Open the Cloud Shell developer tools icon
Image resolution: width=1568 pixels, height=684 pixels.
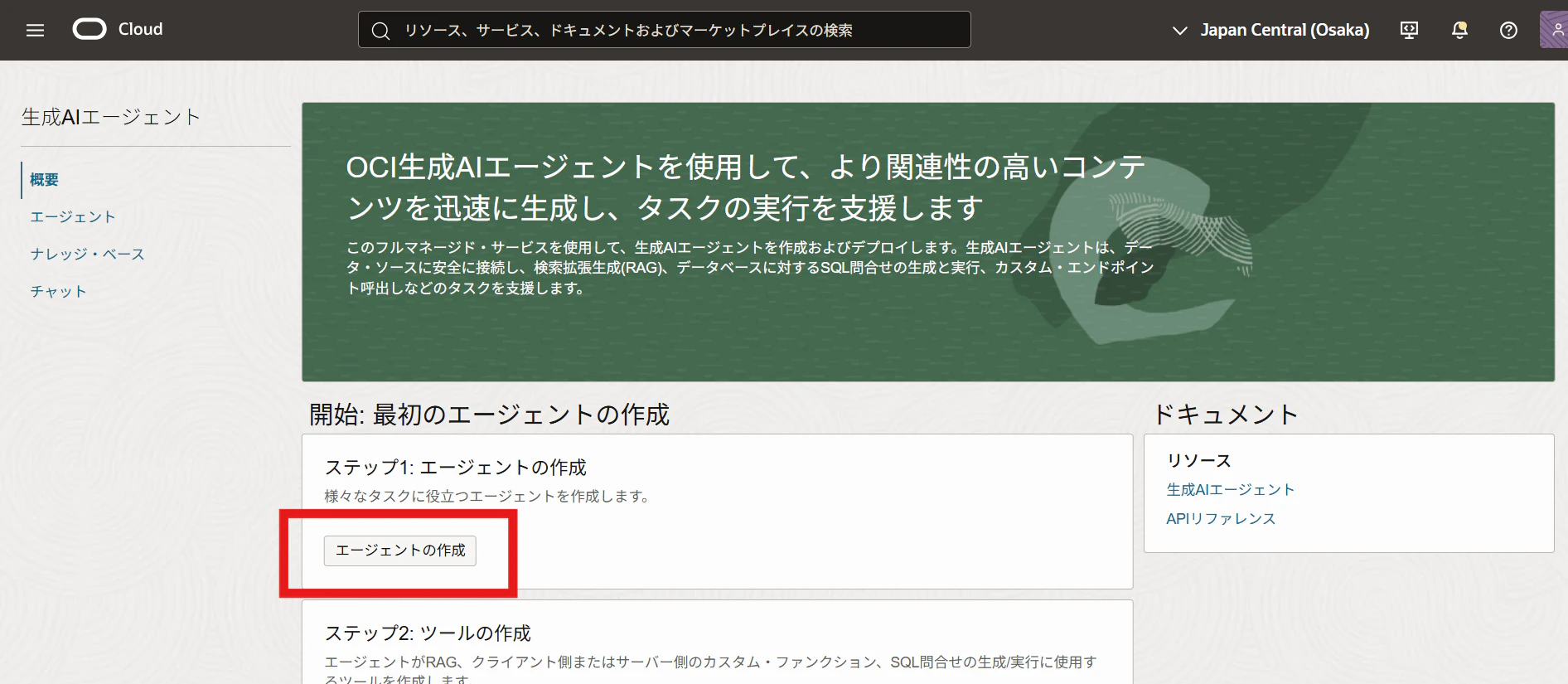click(1409, 31)
